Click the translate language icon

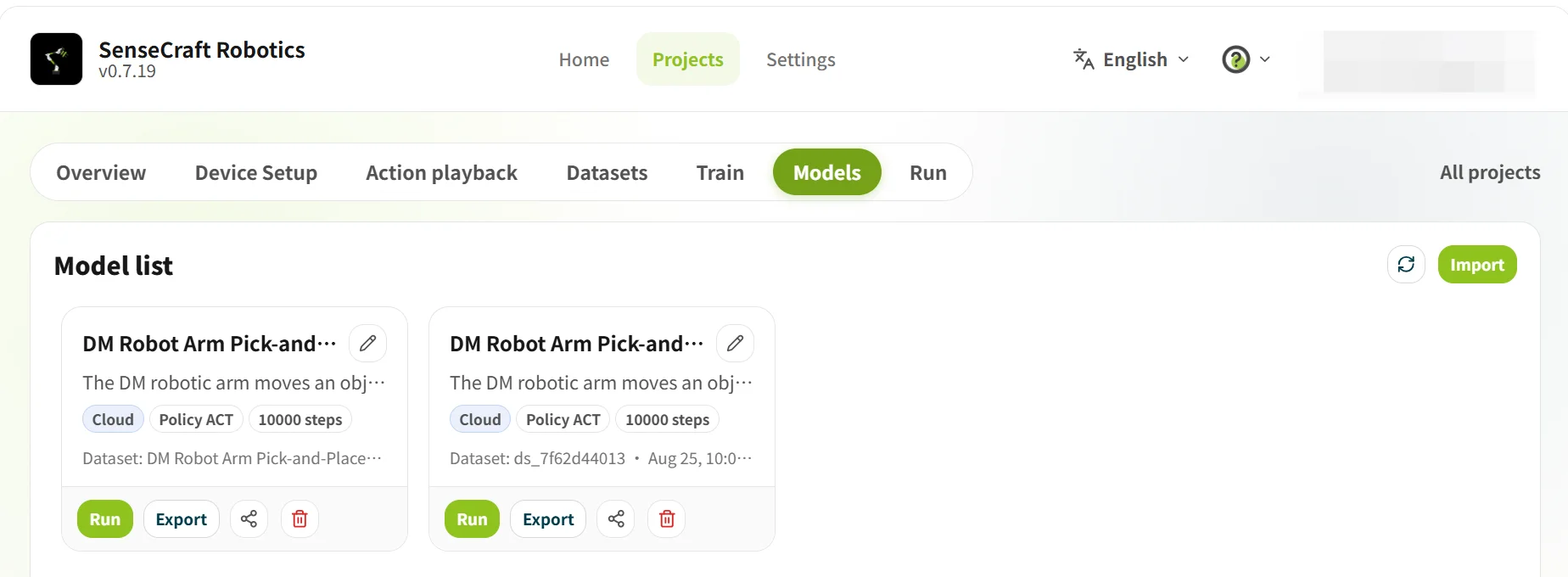coord(1084,59)
